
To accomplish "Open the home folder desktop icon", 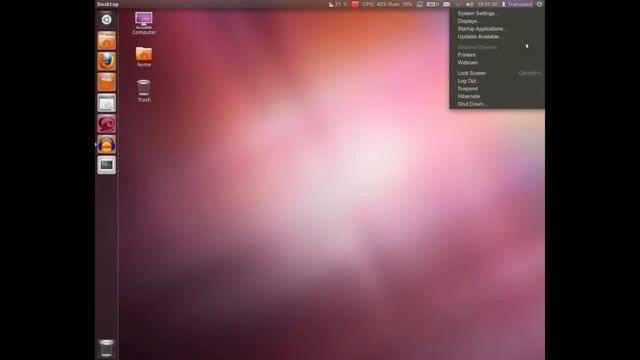I will (144, 57).
